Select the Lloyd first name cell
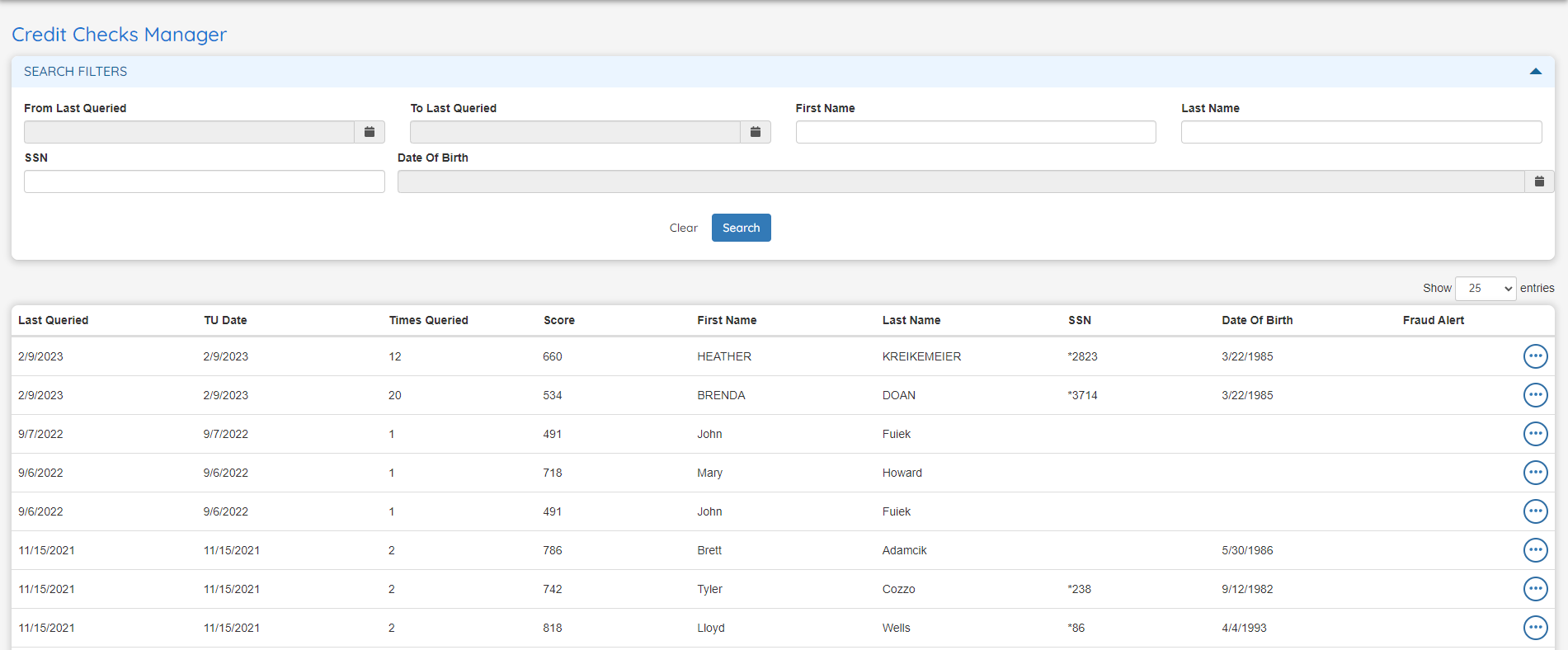This screenshot has height=650, width=1568. click(x=711, y=628)
